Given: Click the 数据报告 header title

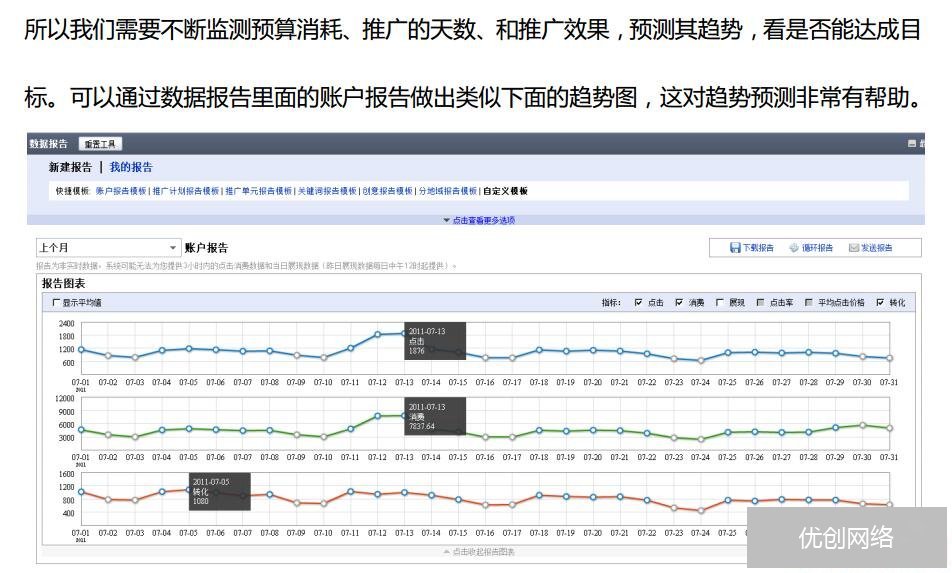Looking at the screenshot, I should point(49,144).
